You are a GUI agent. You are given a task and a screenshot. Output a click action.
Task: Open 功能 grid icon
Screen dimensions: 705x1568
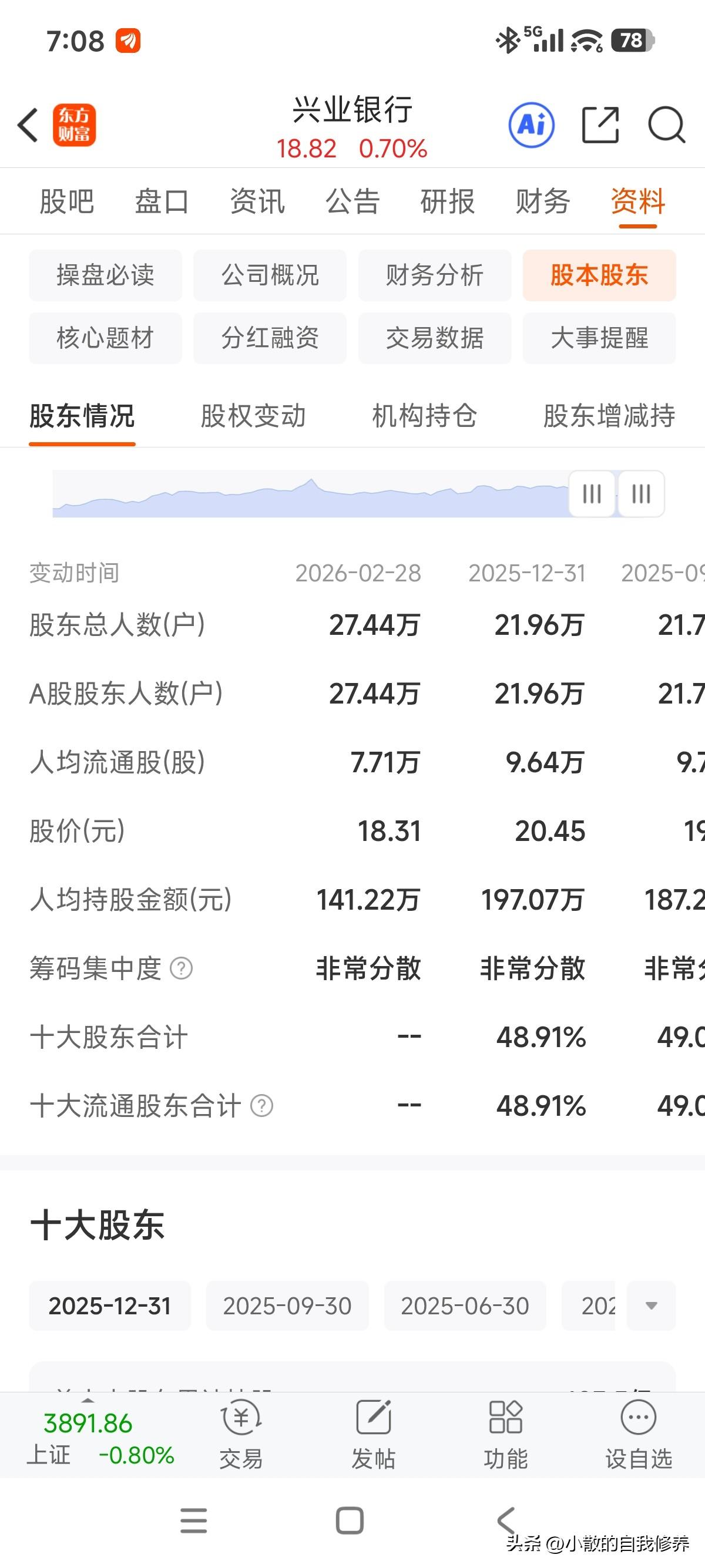click(505, 1434)
